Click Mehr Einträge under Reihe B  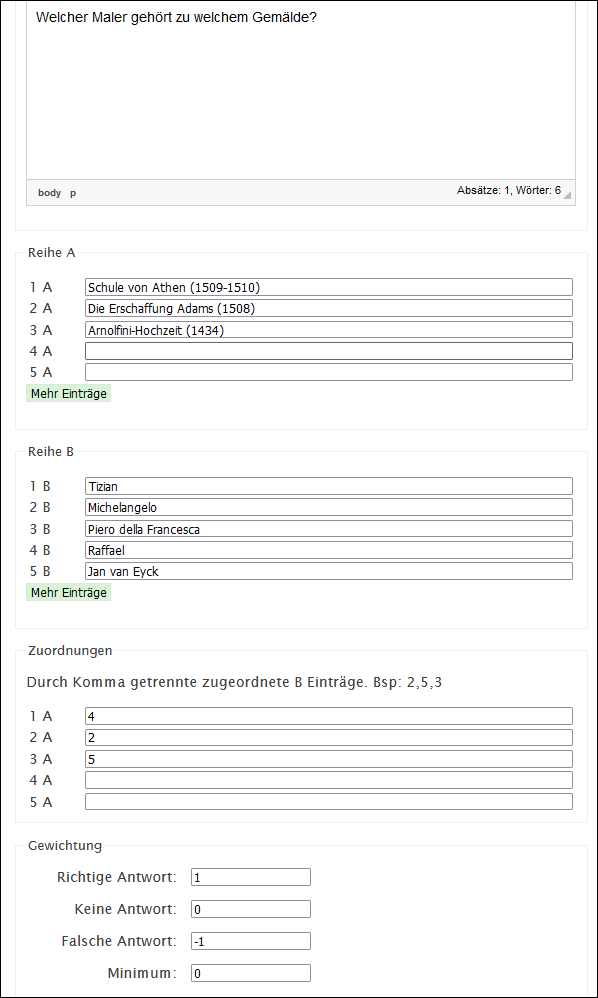pyautogui.click(x=69, y=593)
